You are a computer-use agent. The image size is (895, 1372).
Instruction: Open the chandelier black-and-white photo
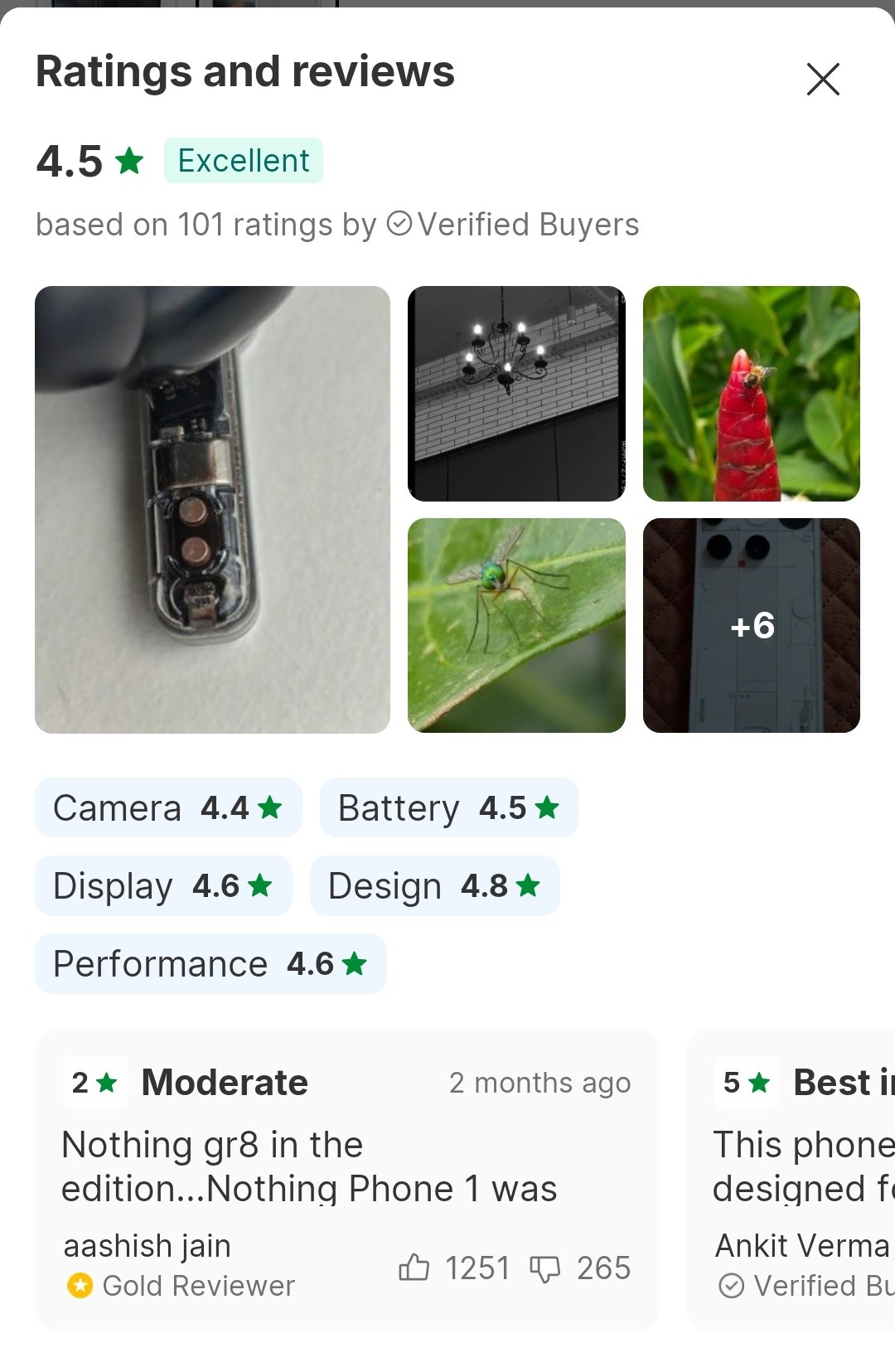[516, 394]
